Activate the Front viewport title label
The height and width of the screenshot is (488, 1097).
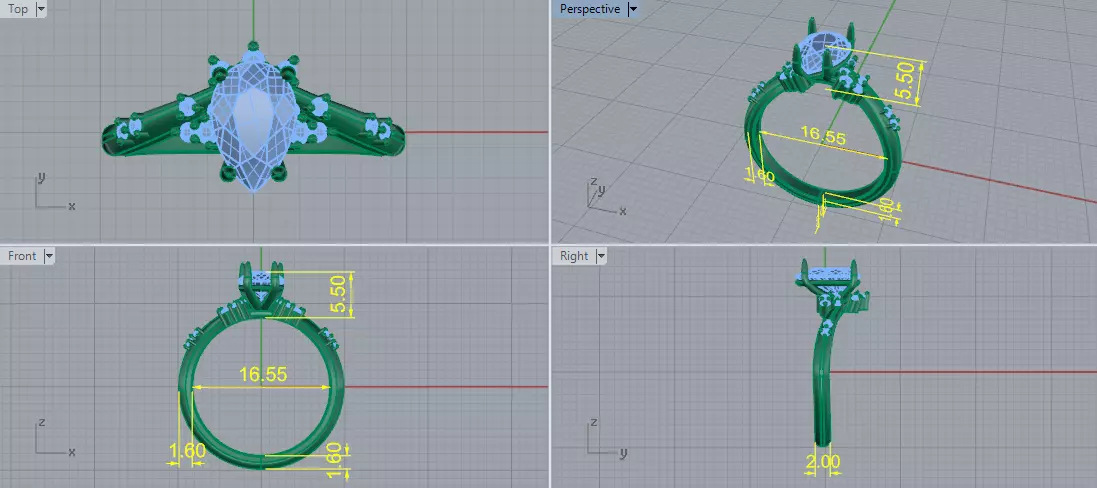pyautogui.click(x=22, y=256)
